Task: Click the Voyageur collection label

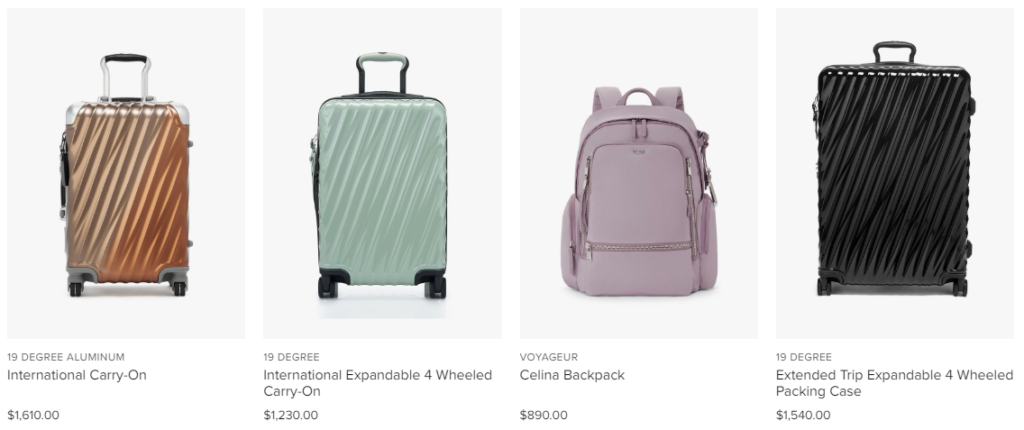Action: point(549,357)
